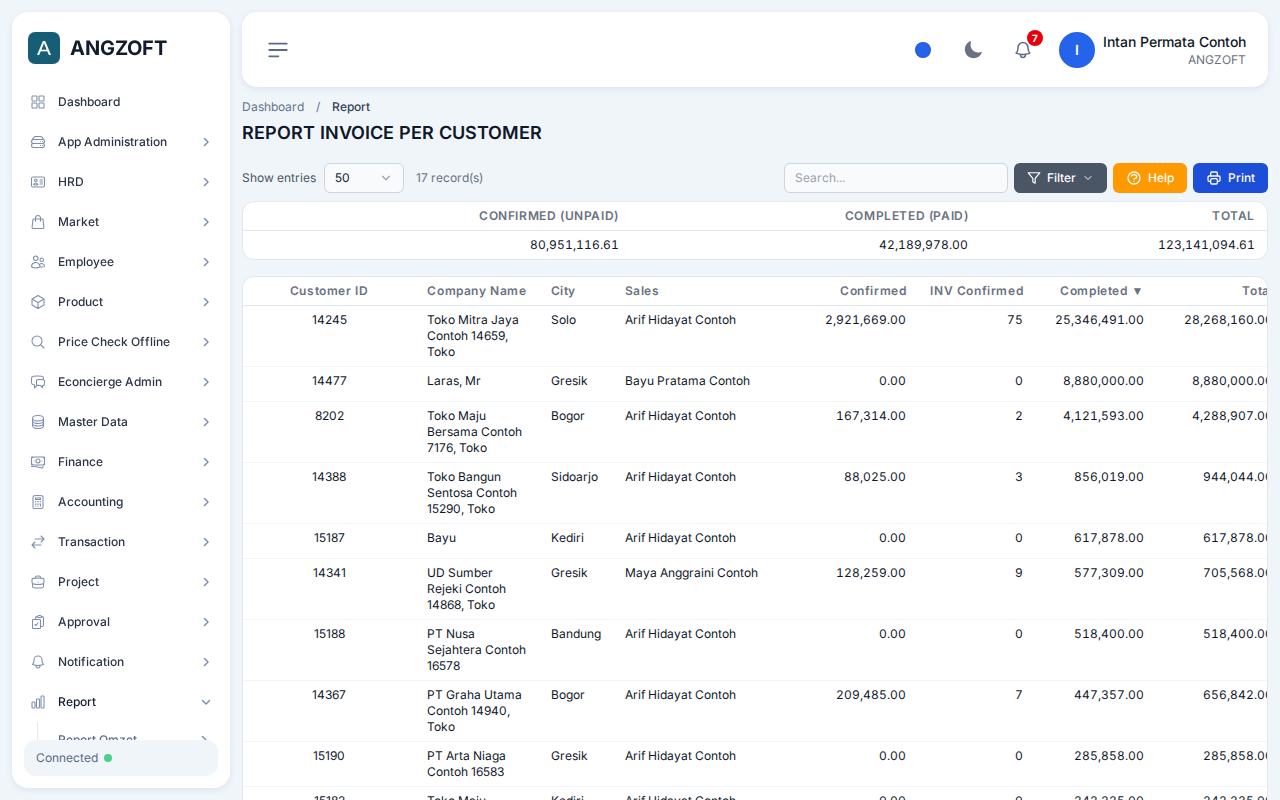Image resolution: width=1280 pixels, height=800 pixels.
Task: Toggle dark mode moon icon
Action: tap(973, 50)
